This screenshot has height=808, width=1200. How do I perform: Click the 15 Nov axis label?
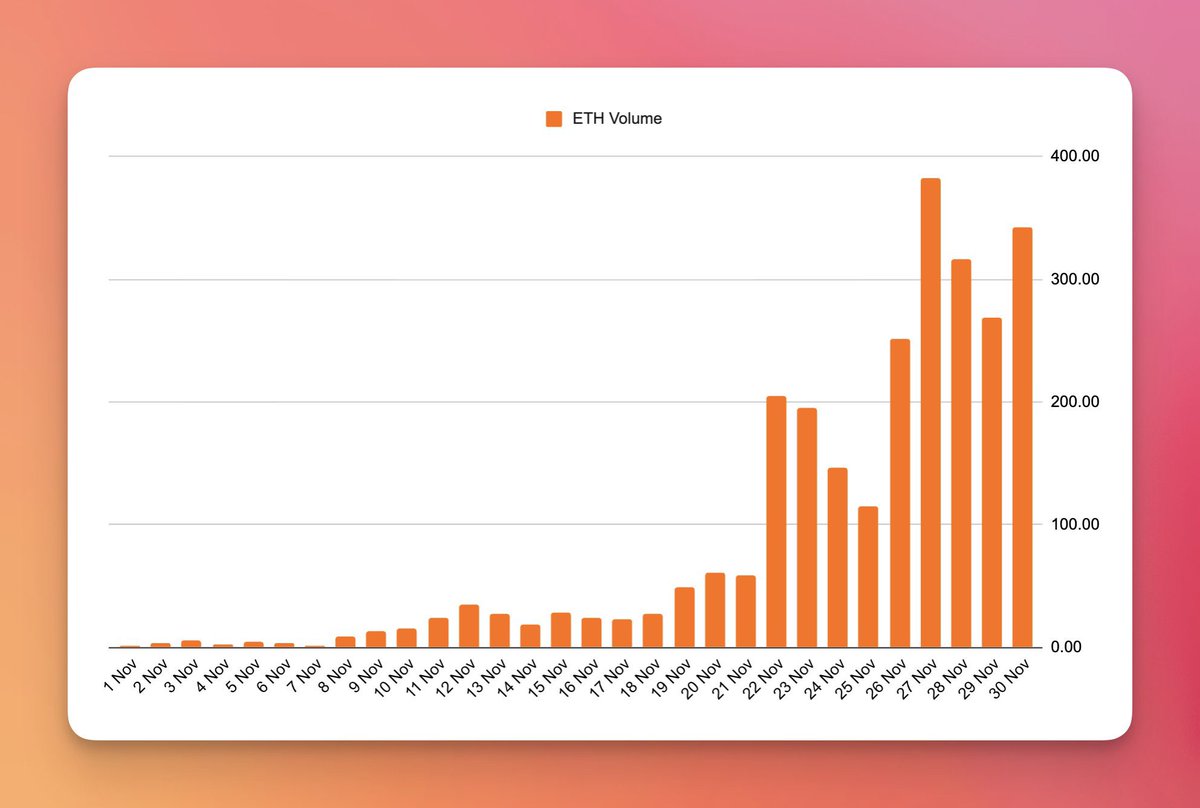tap(548, 677)
